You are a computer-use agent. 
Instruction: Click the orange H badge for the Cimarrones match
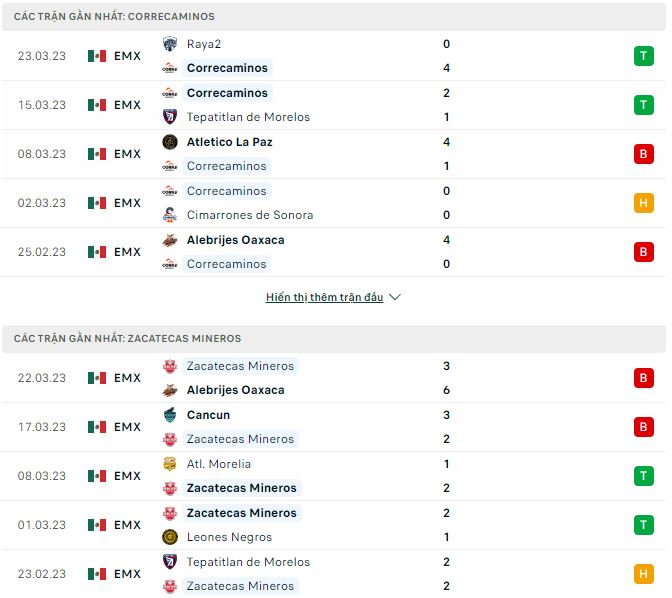[643, 203]
